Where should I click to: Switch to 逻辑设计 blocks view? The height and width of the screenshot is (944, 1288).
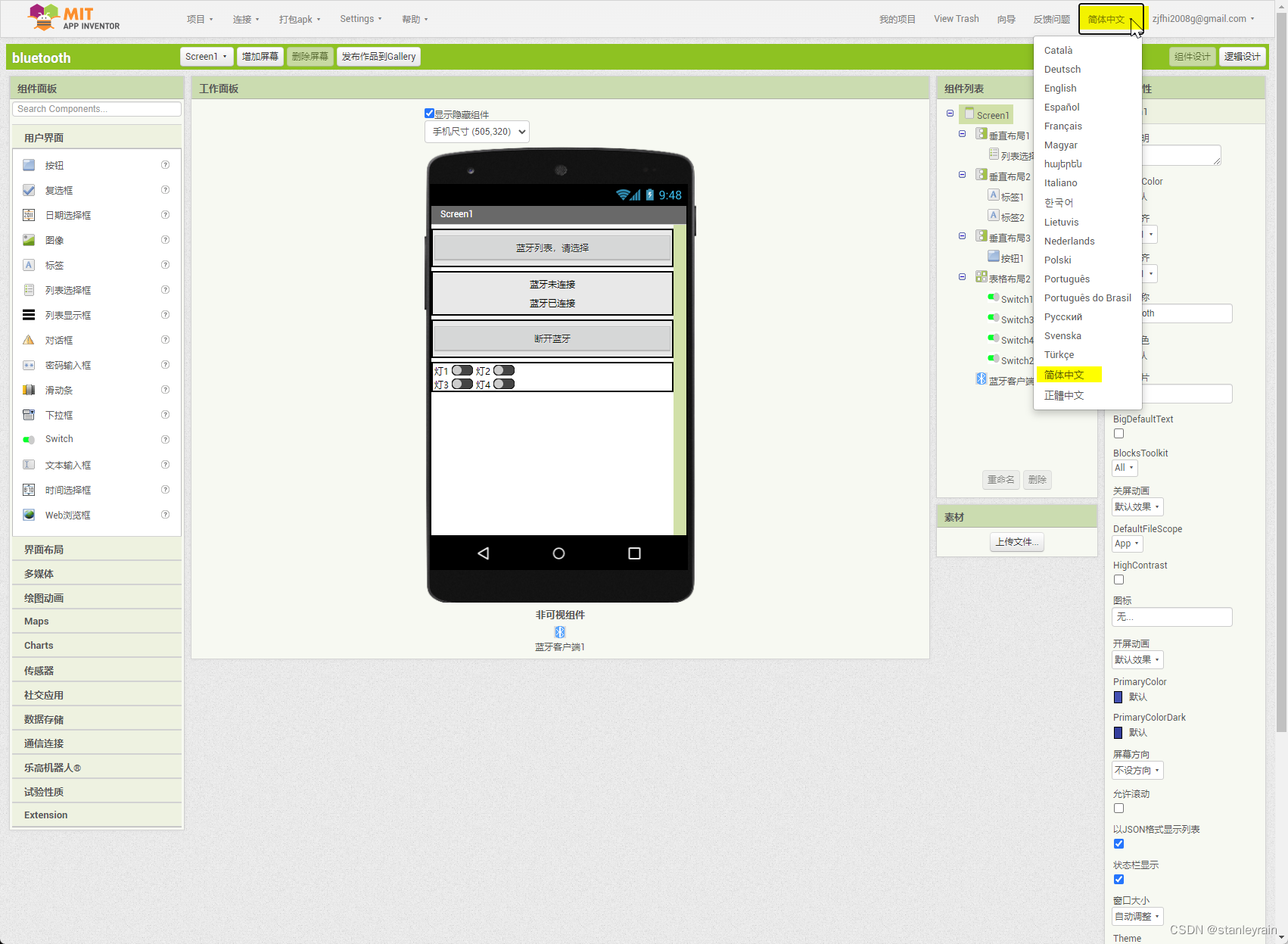tap(1243, 57)
